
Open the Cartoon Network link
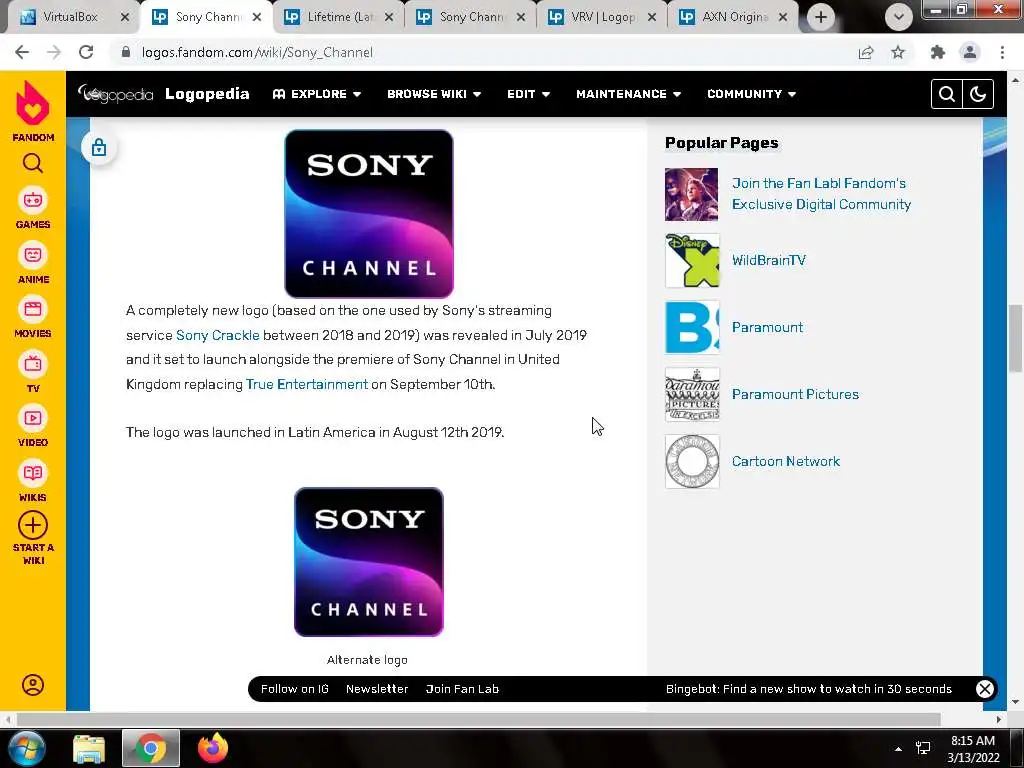coord(786,461)
